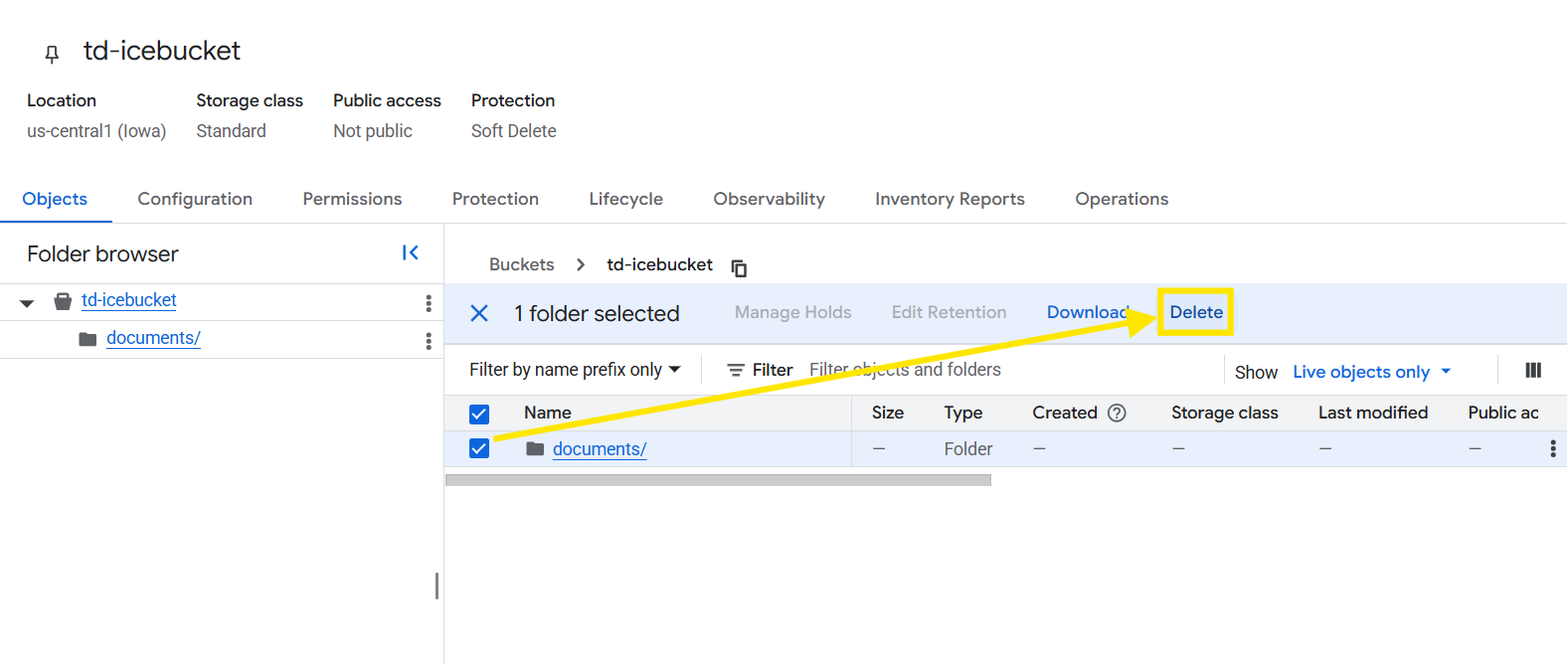Viewport: 1568px width, 664px height.
Task: Open row actions menu for documents/ folder
Action: tap(1552, 449)
